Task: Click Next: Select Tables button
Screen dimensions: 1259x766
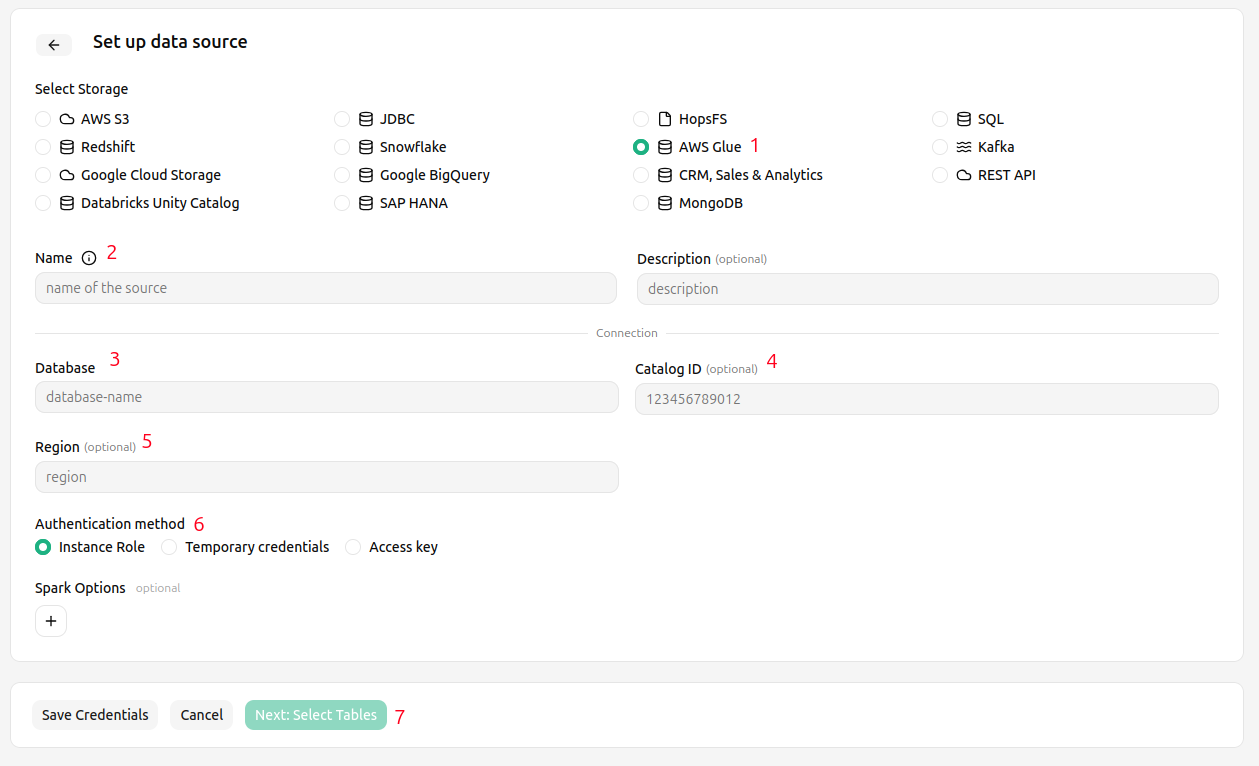Action: pyautogui.click(x=316, y=715)
